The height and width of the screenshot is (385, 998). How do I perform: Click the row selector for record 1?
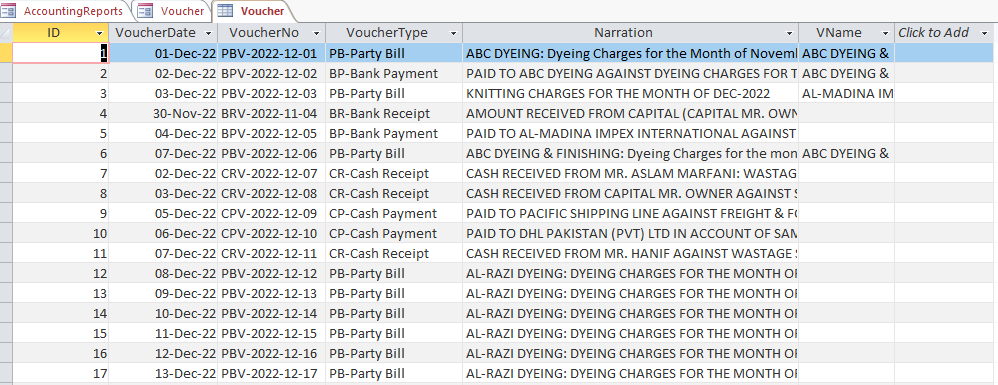point(6,53)
